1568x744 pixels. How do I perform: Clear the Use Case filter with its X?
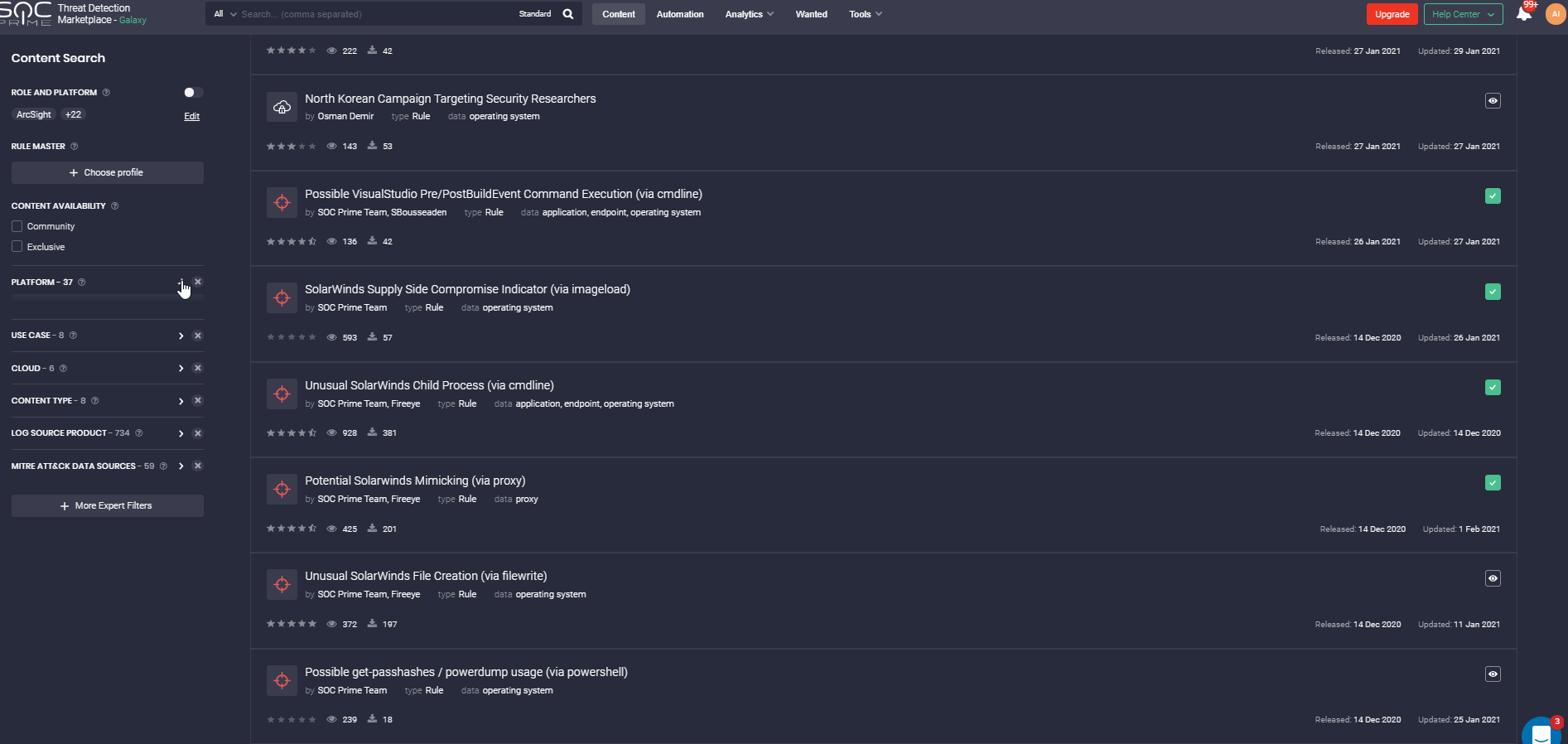tap(198, 336)
